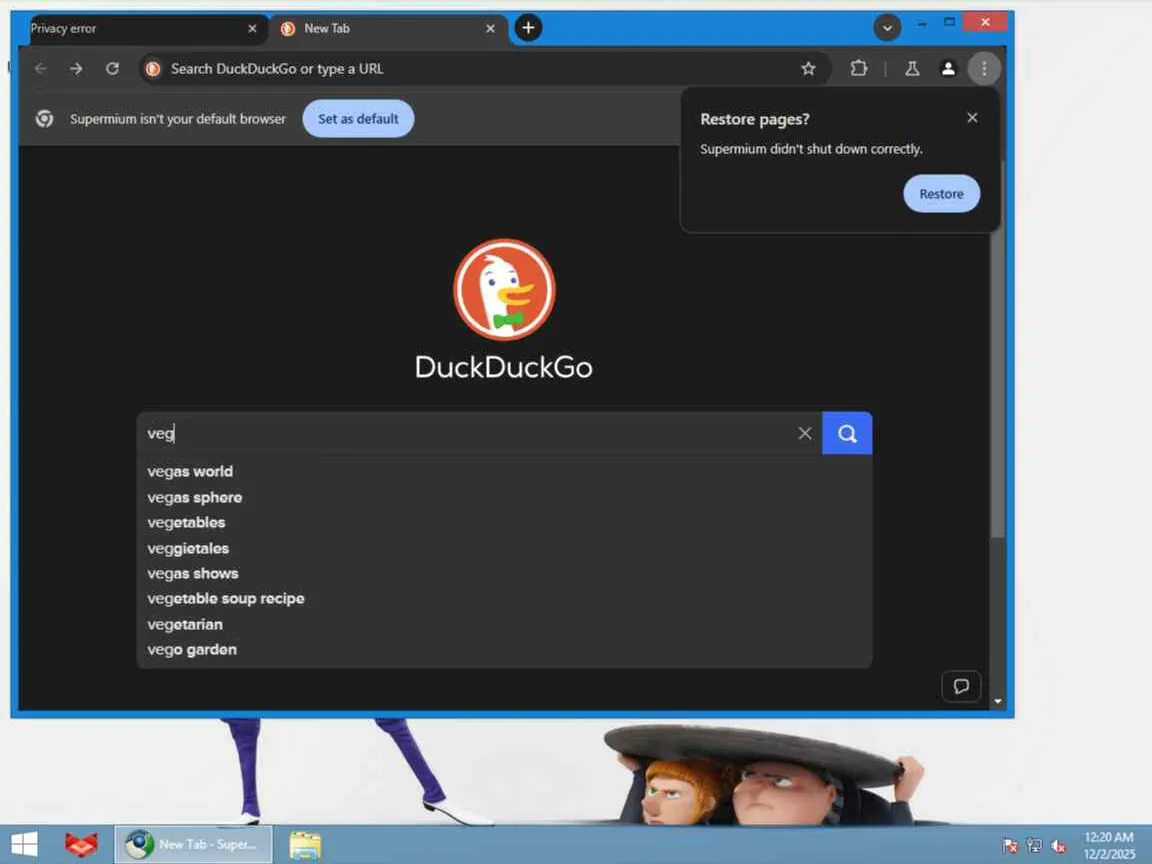
Task: Open File Explorer from taskbar
Action: click(305, 845)
